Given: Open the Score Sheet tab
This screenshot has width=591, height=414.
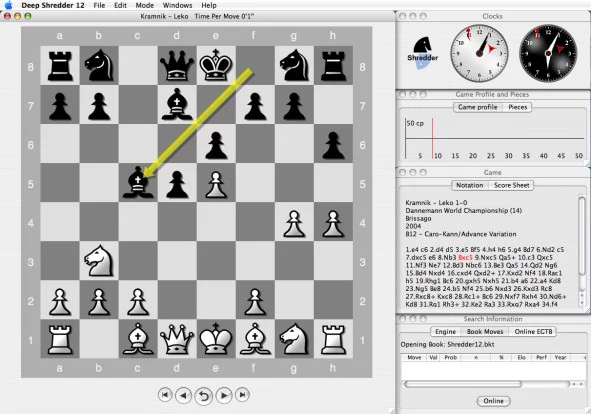Looking at the screenshot, I should click(511, 186).
